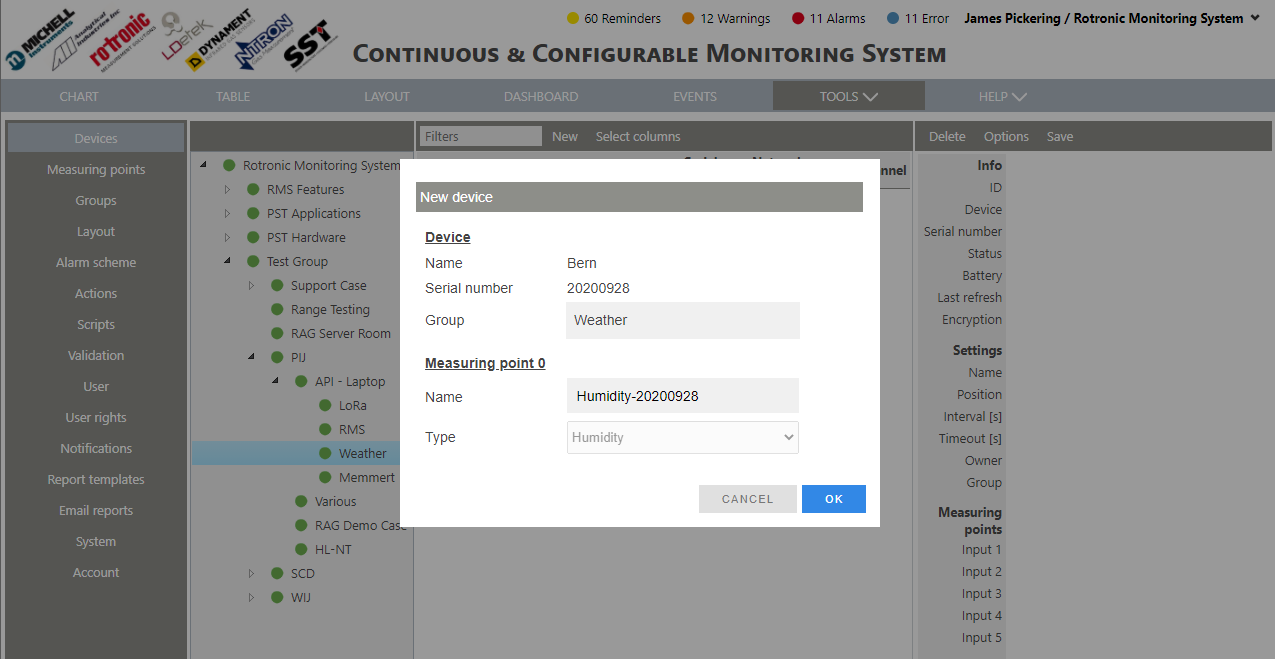
Task: Open the TOOLS menu
Action: 848,96
